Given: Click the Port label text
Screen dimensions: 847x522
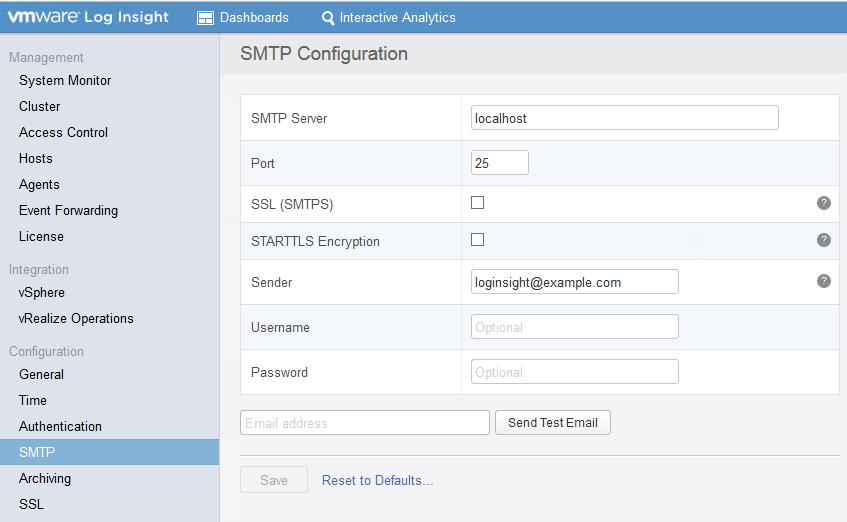Looking at the screenshot, I should pos(263,163).
